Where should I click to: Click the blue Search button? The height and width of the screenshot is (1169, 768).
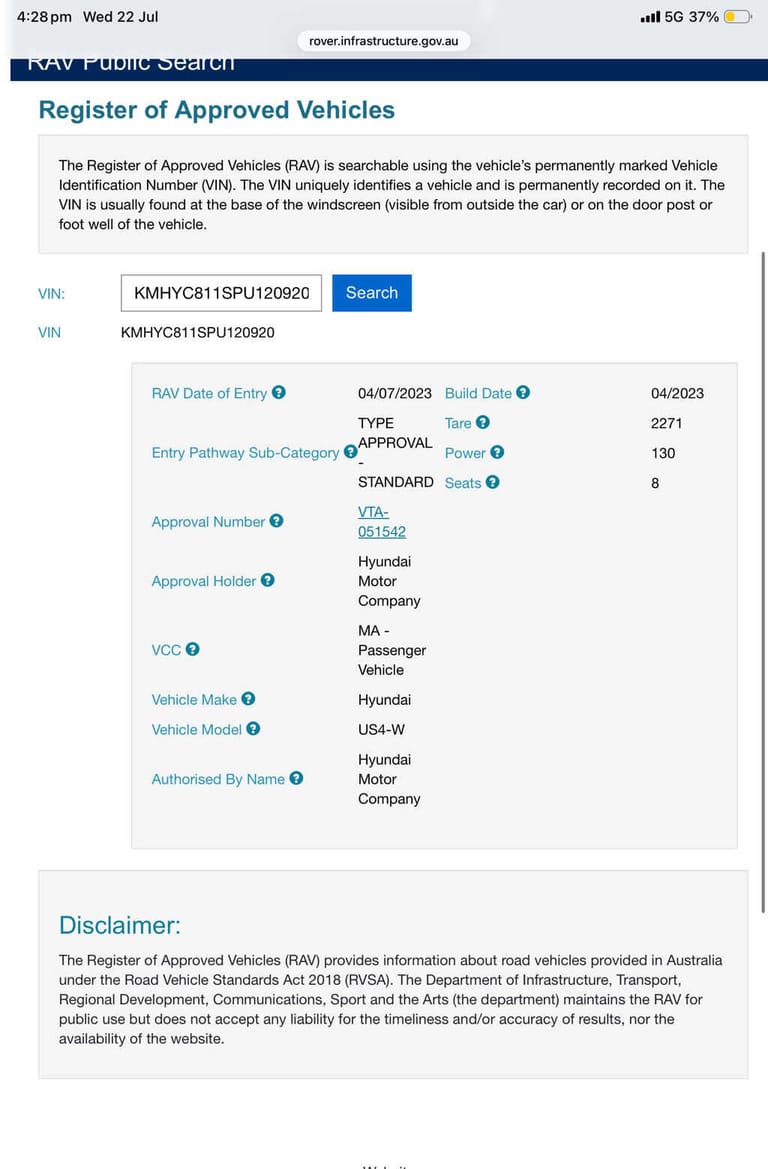click(x=372, y=293)
